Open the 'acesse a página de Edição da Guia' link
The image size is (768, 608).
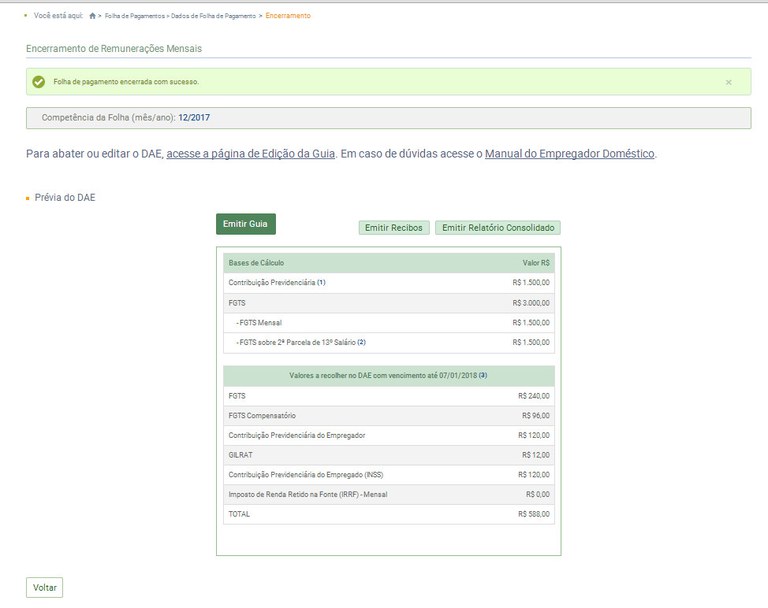click(250, 154)
